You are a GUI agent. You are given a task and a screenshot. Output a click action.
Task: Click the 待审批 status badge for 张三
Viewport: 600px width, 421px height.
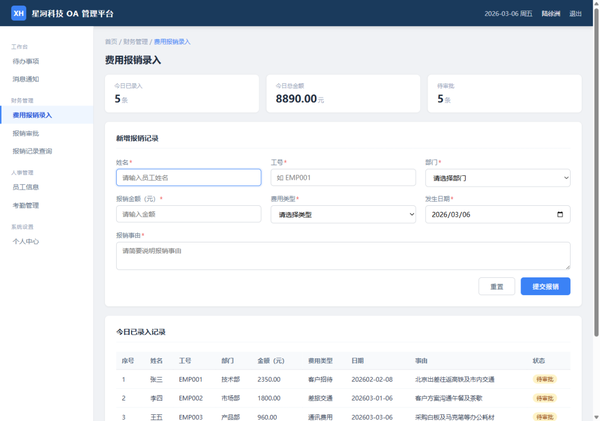[544, 380]
